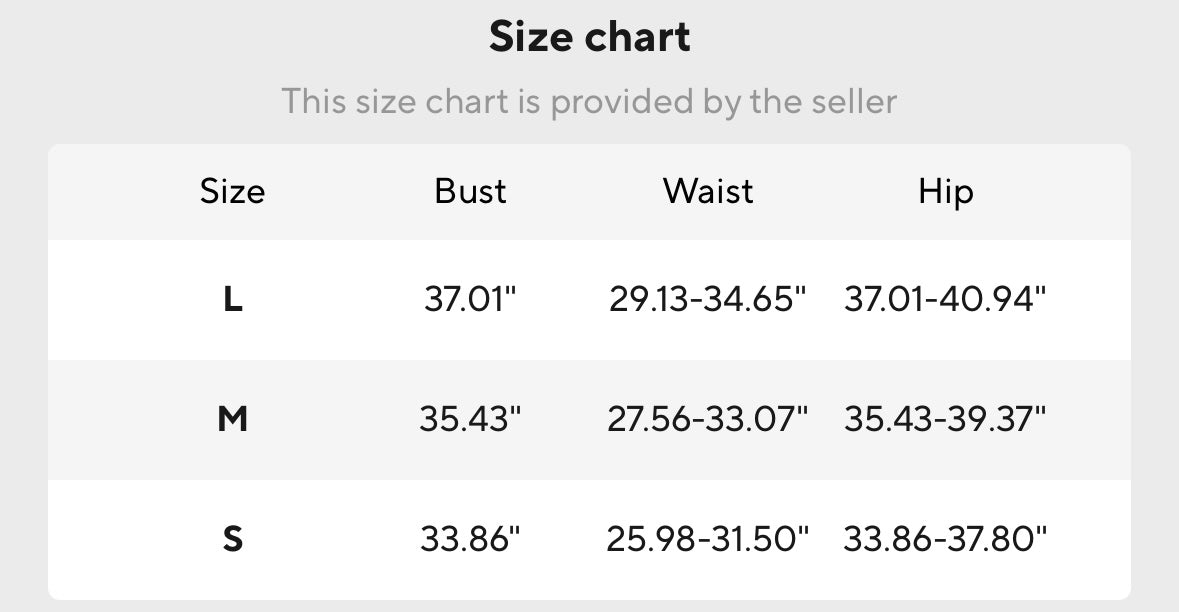This screenshot has width=1179, height=612.
Task: Select the Bust column header
Action: (x=470, y=191)
